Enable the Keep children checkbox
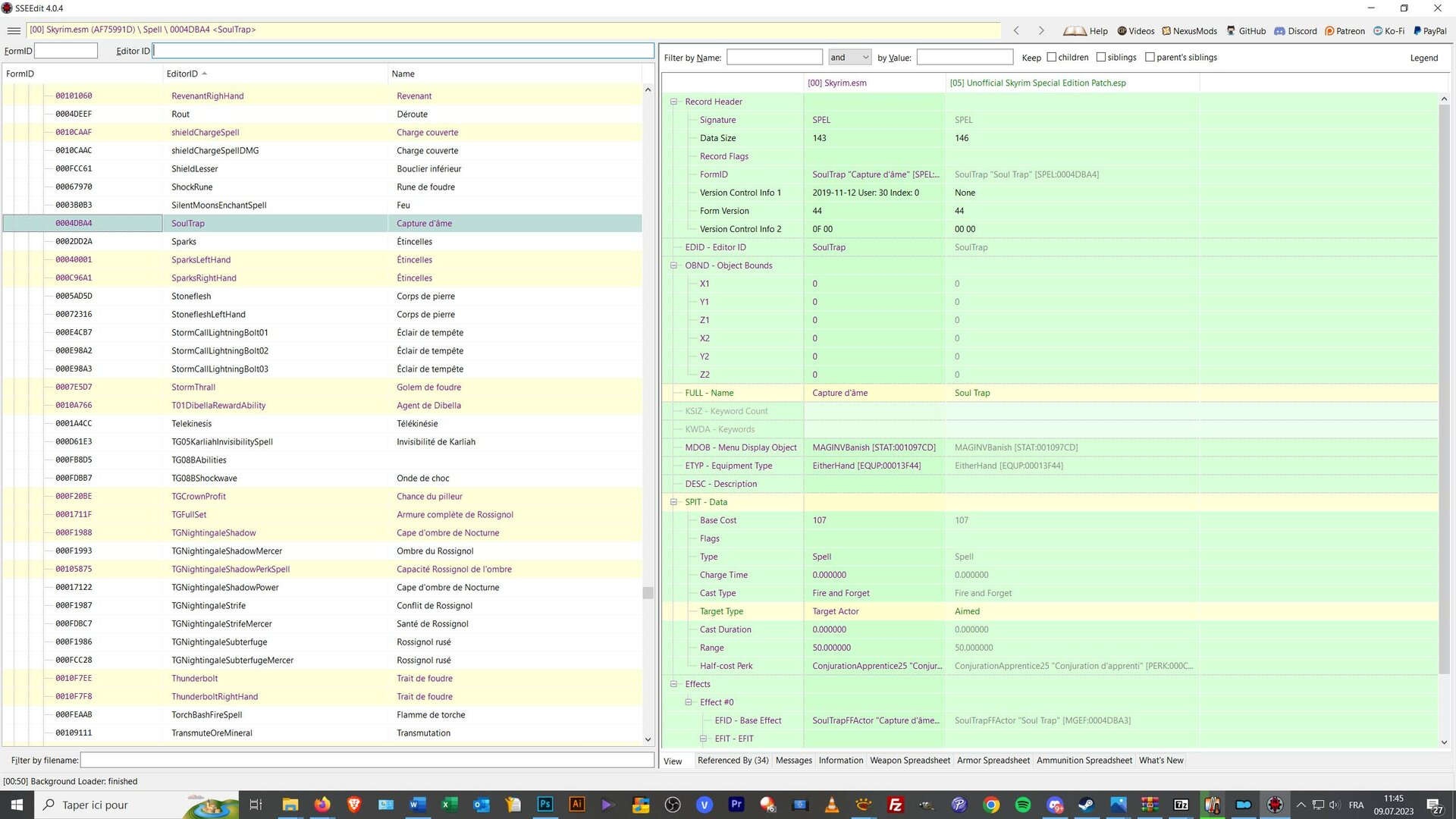The width and height of the screenshot is (1456, 819). coord(1052,57)
